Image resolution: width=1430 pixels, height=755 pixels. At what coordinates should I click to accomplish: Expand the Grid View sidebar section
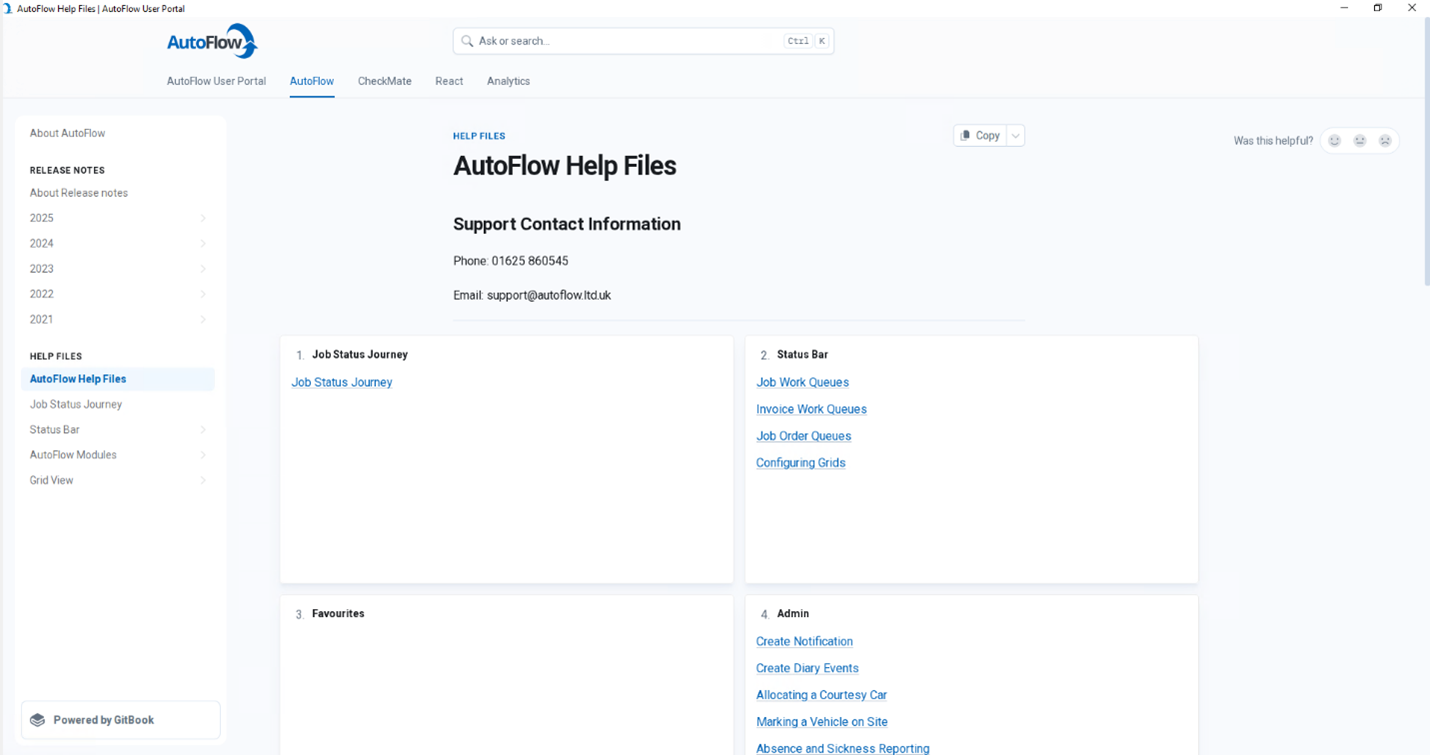203,480
